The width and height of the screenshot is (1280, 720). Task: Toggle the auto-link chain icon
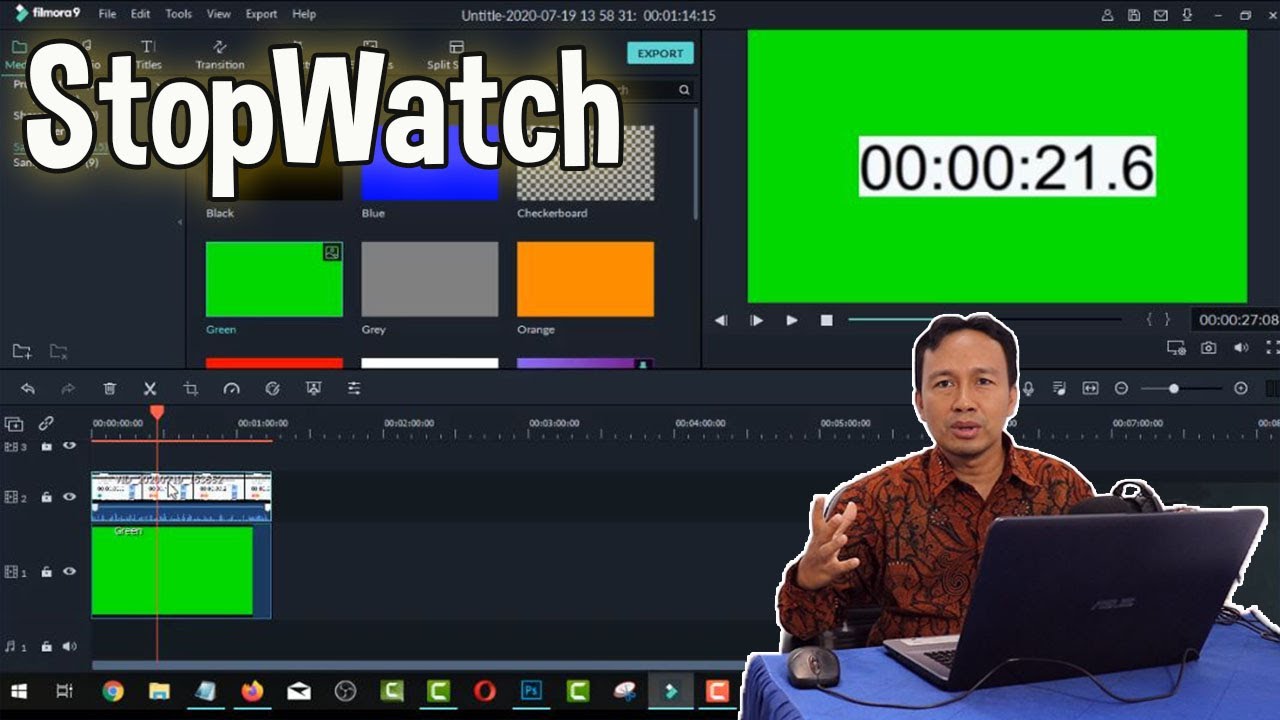tap(46, 424)
